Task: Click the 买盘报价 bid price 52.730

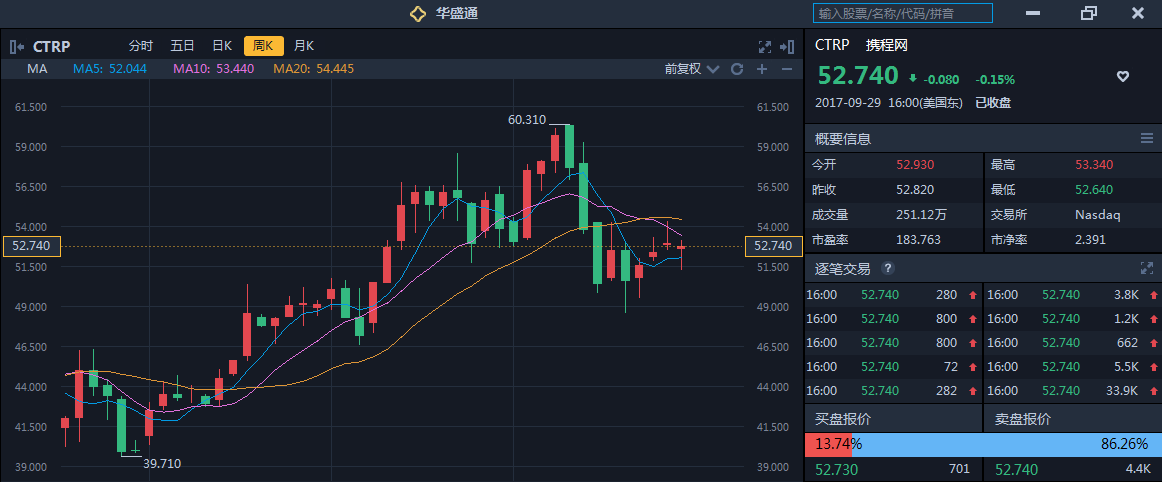Action: click(837, 469)
